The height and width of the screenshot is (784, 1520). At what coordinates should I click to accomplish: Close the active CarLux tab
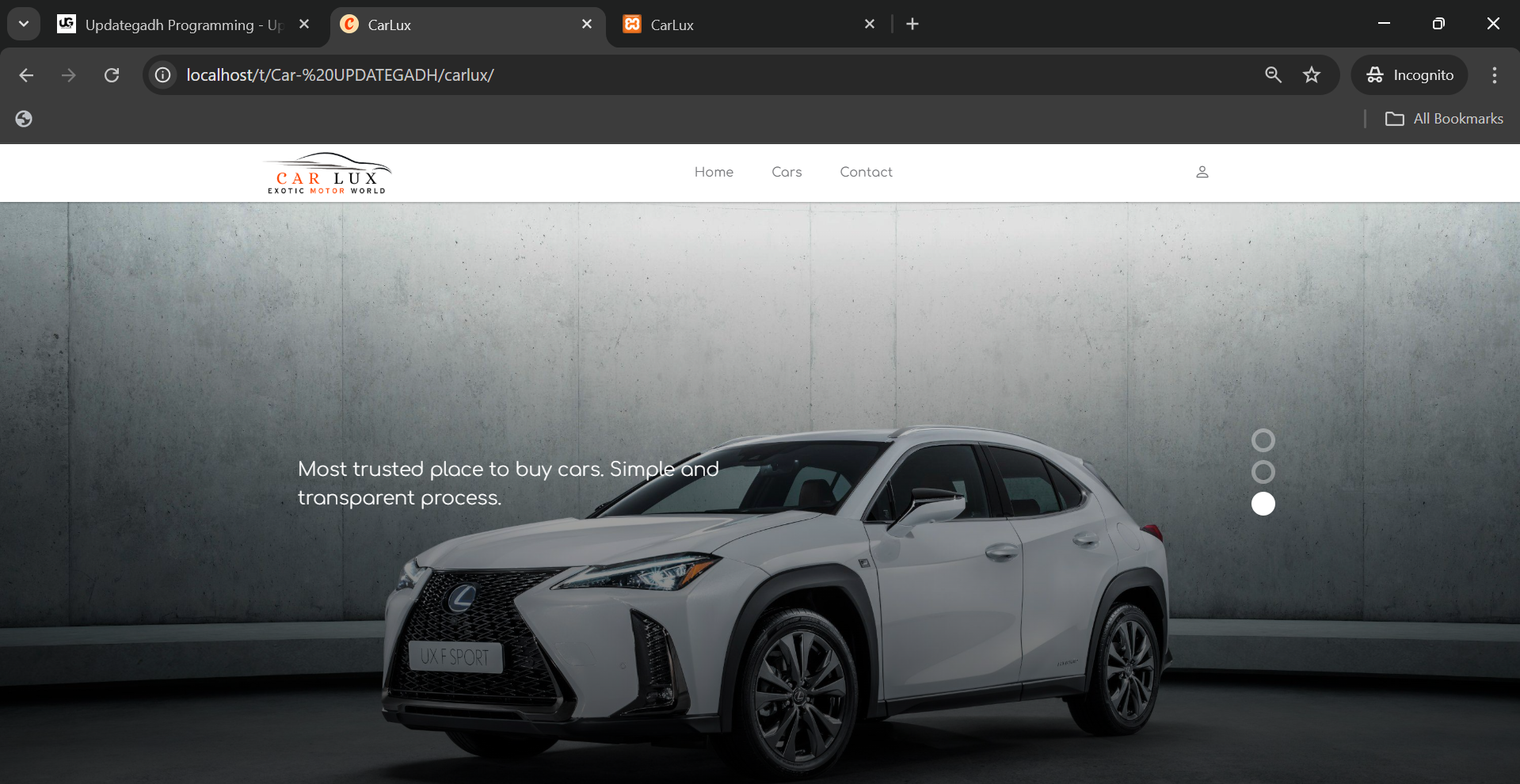tap(587, 25)
